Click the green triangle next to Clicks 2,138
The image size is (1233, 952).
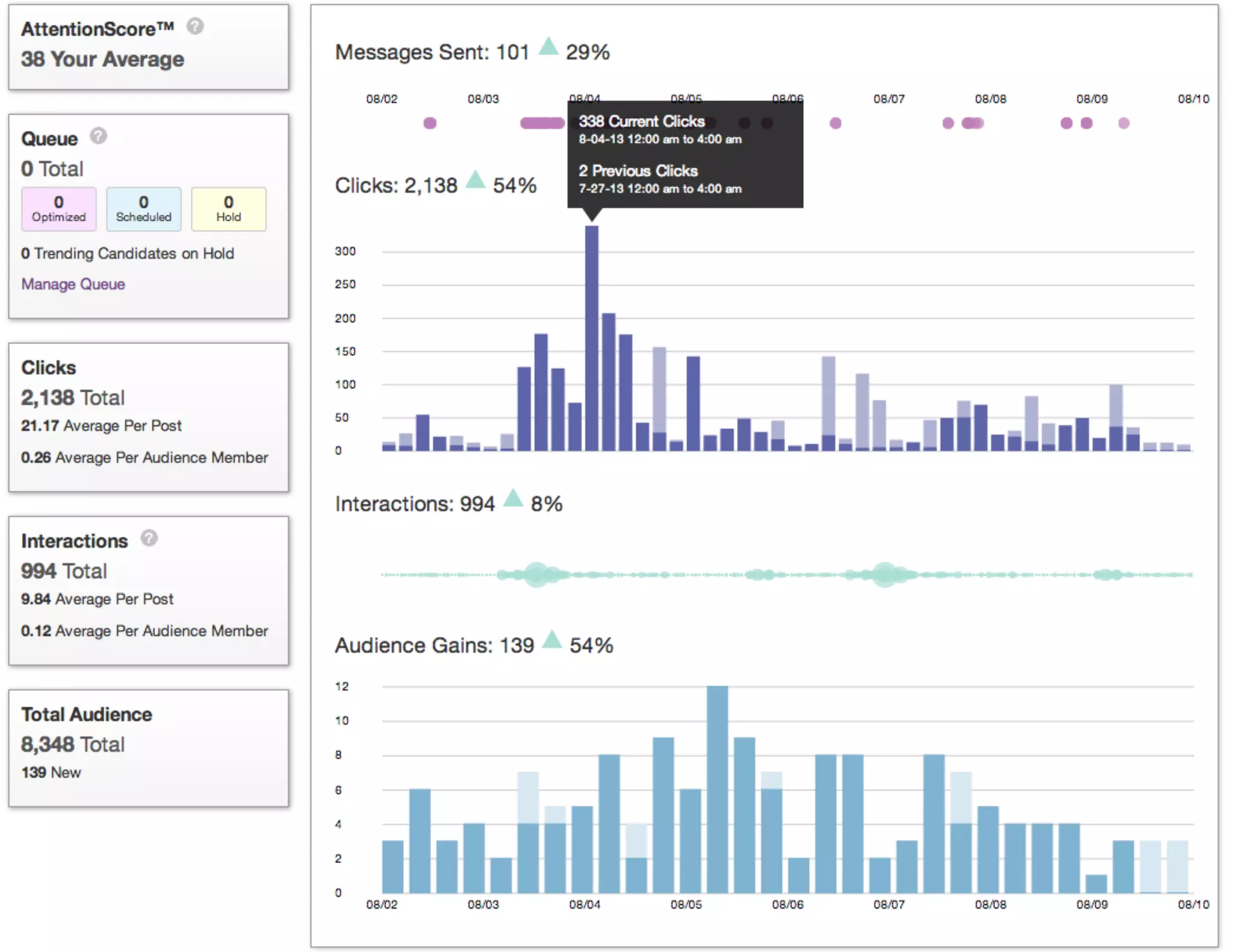tap(475, 180)
